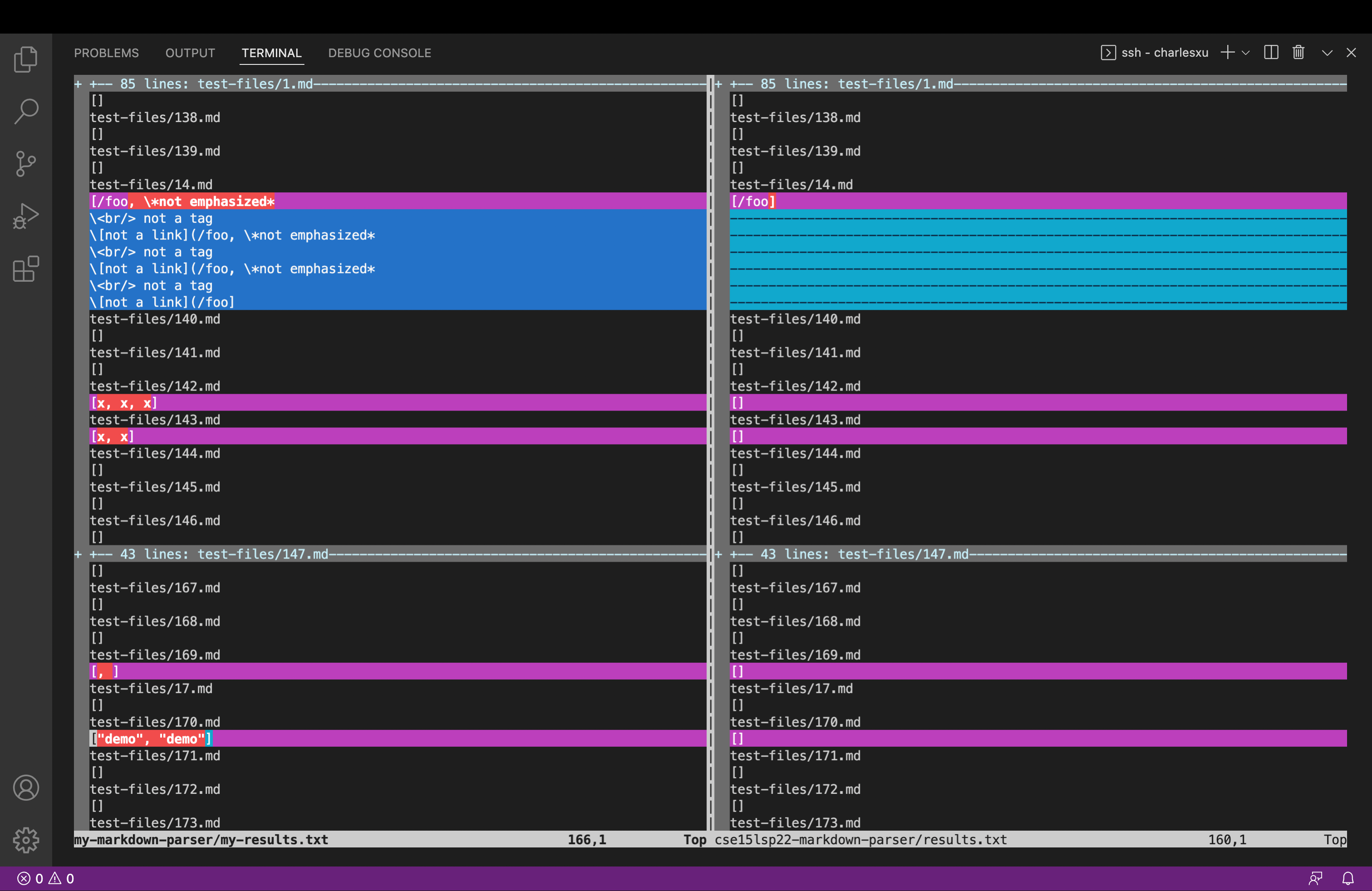Image resolution: width=1372 pixels, height=891 pixels.
Task: Select the TERMINAL tab
Action: [x=271, y=53]
